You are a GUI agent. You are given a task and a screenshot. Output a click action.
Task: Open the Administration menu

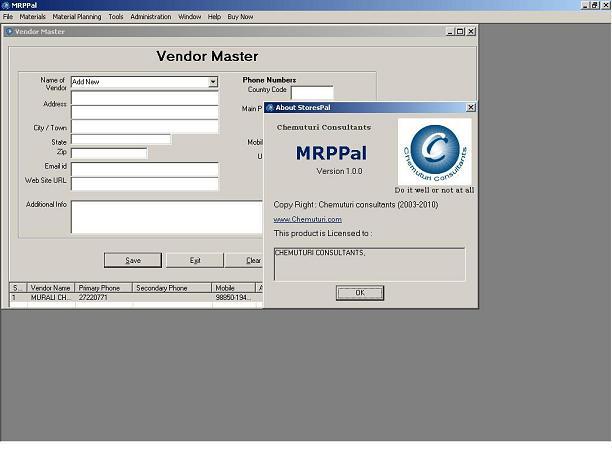tap(151, 17)
